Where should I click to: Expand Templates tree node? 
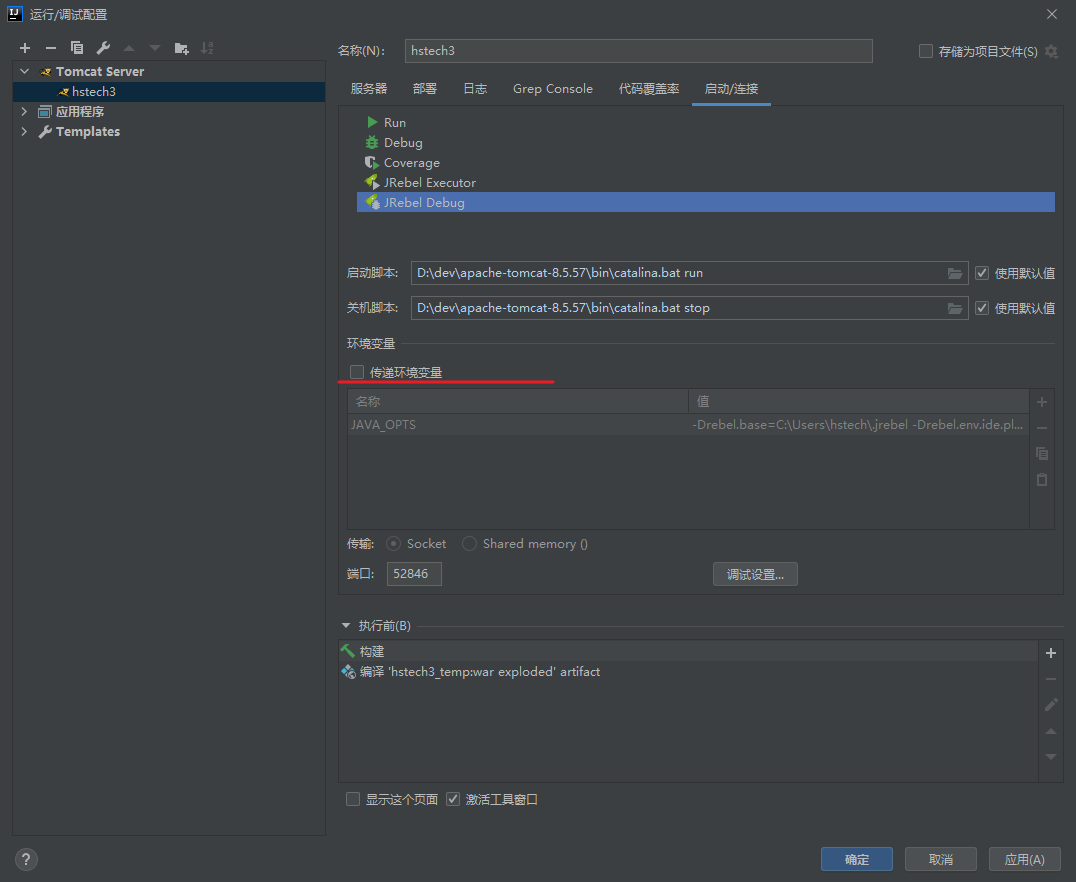point(25,131)
